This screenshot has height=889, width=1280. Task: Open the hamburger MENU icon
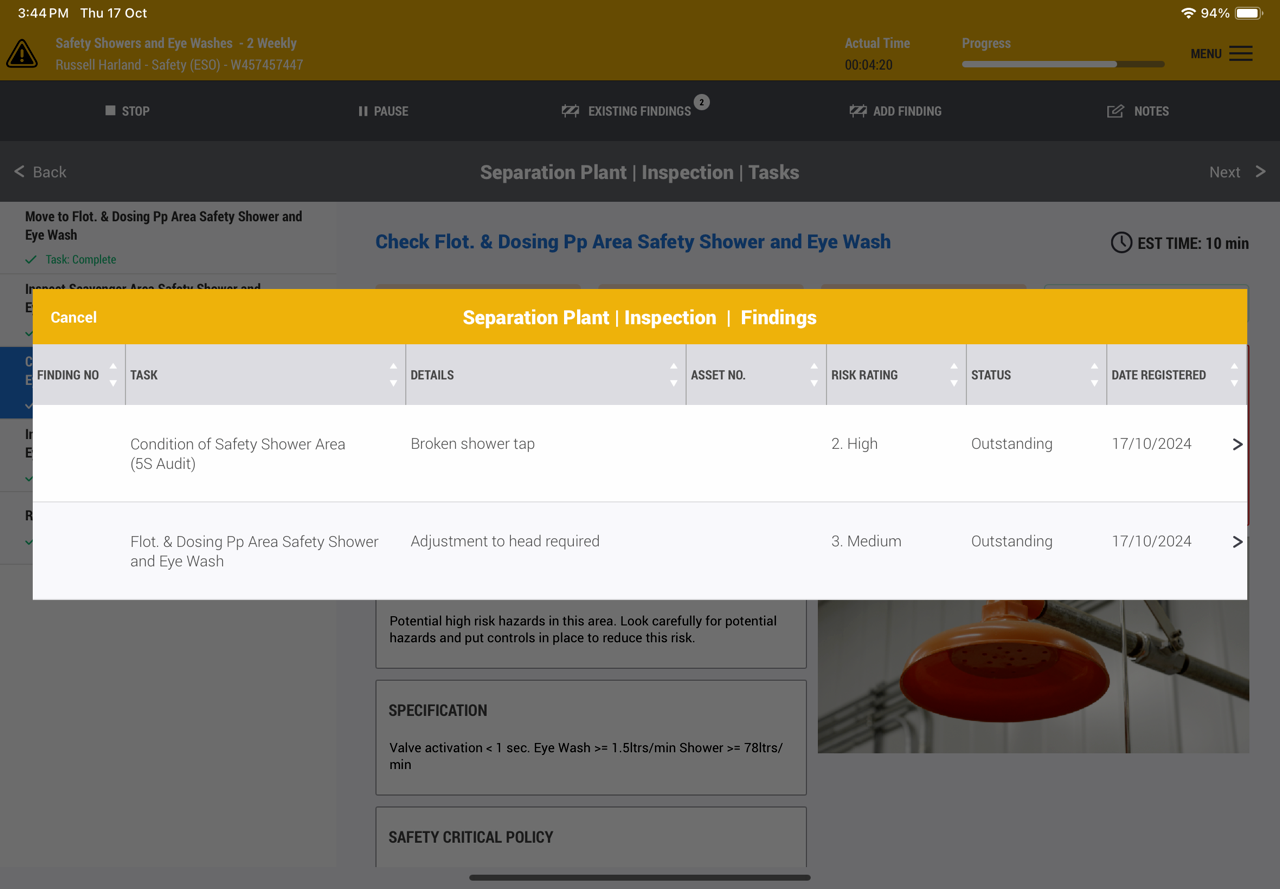[1241, 54]
